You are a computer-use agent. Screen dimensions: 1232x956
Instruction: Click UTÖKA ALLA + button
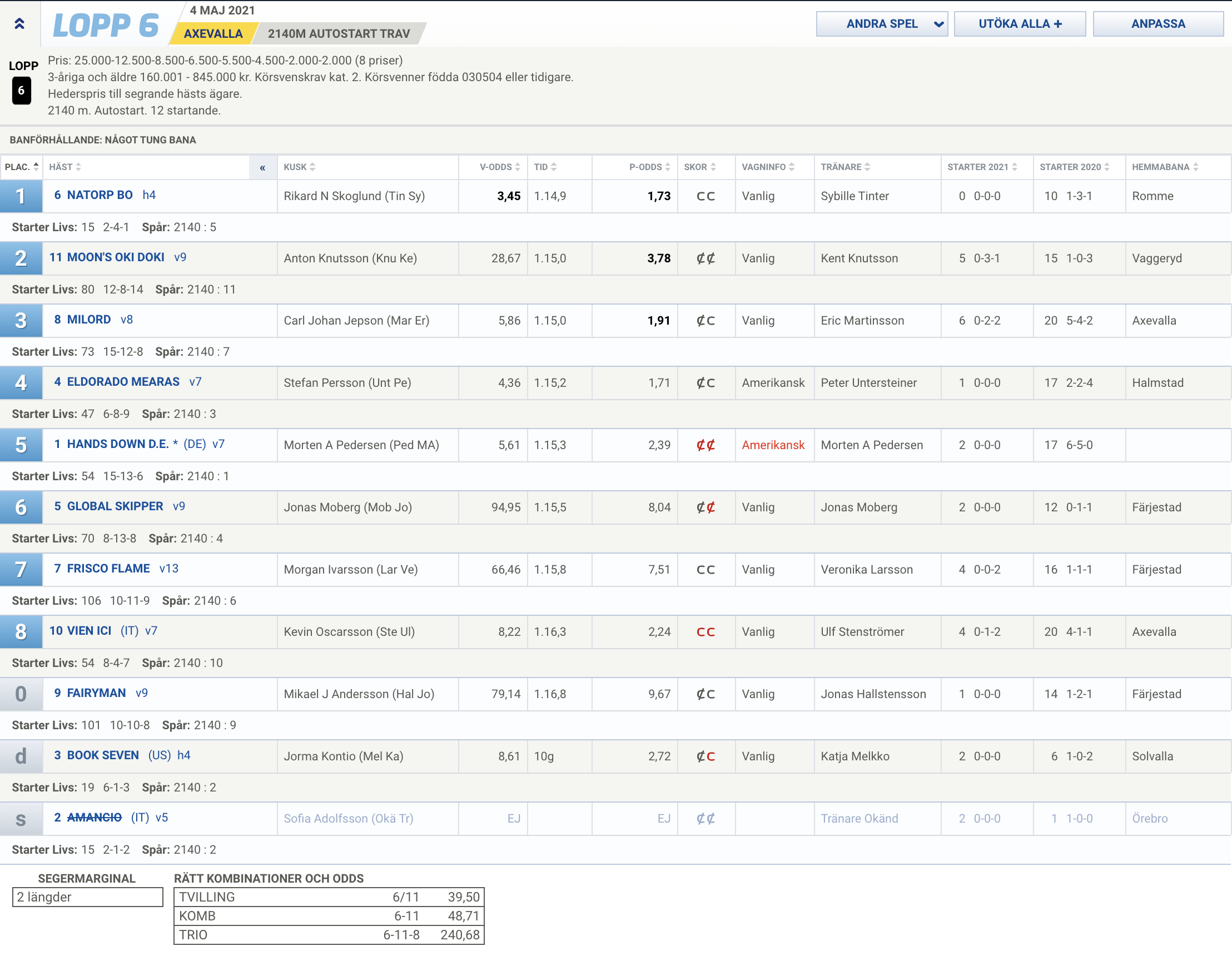click(1020, 24)
